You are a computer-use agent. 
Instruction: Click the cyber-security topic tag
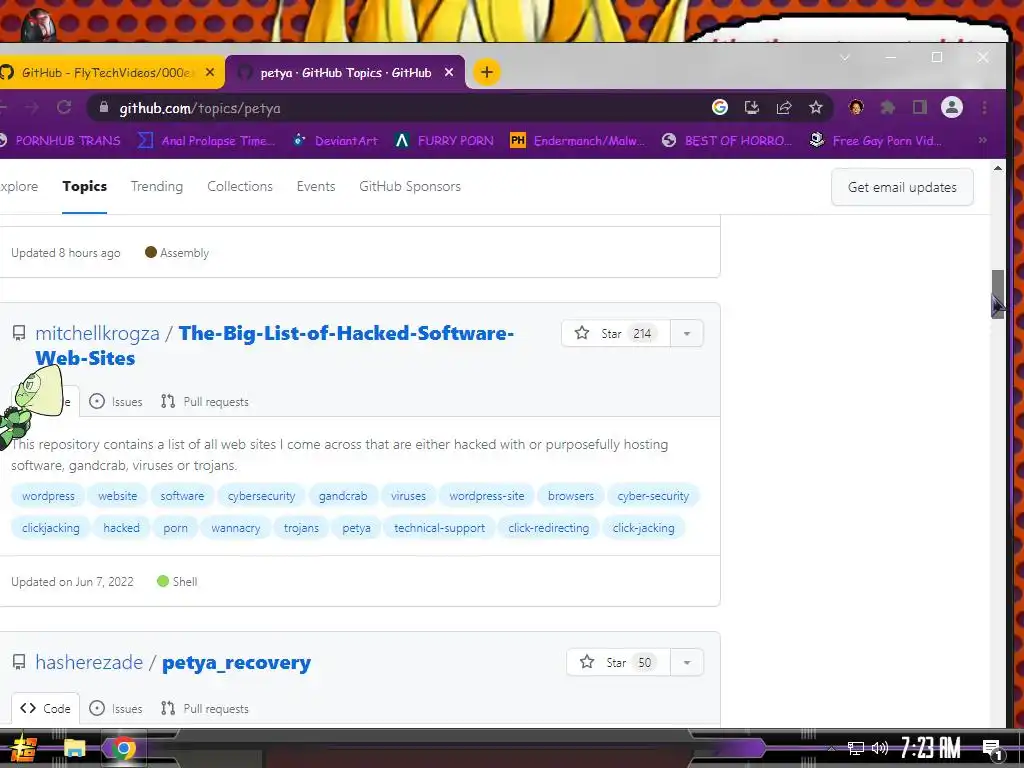coord(653,496)
